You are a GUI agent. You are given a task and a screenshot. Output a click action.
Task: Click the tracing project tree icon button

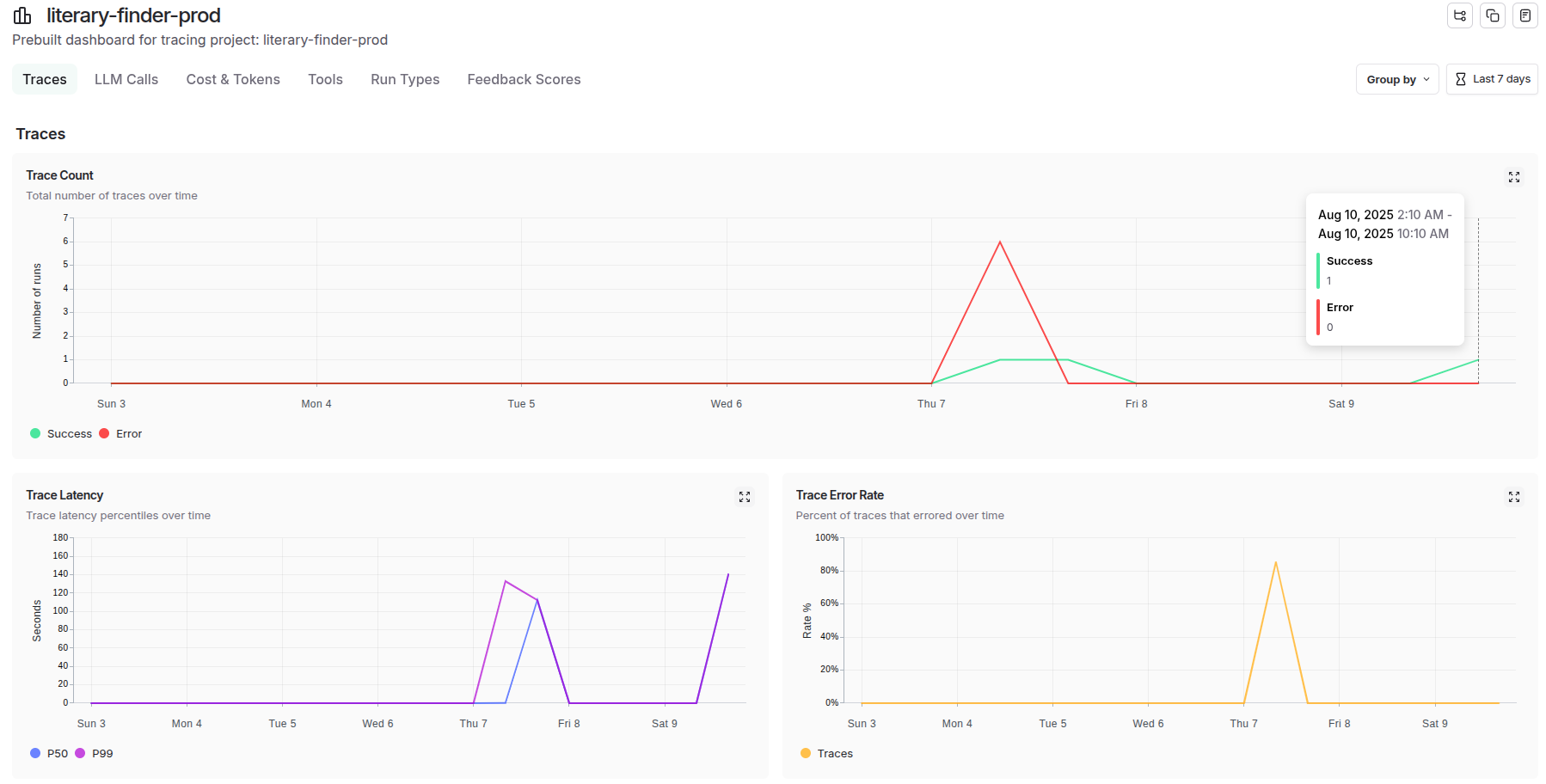(1460, 15)
